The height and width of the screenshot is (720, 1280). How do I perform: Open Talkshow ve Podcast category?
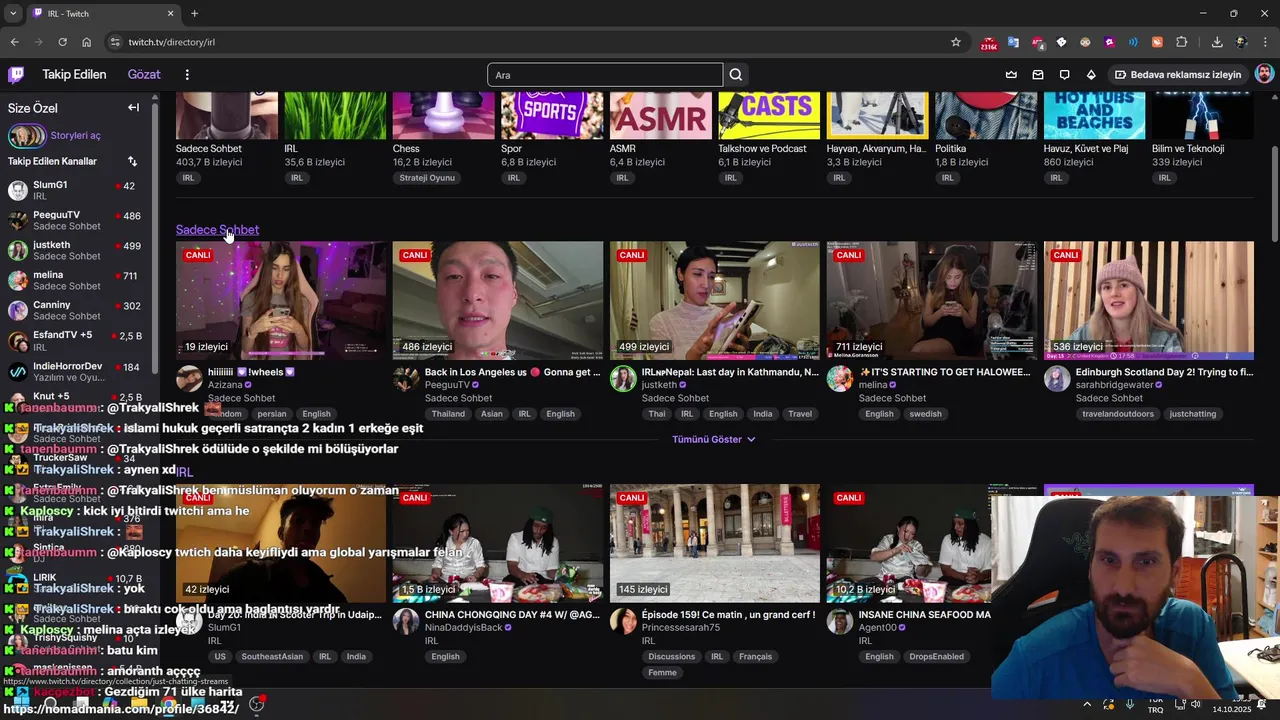[x=768, y=115]
